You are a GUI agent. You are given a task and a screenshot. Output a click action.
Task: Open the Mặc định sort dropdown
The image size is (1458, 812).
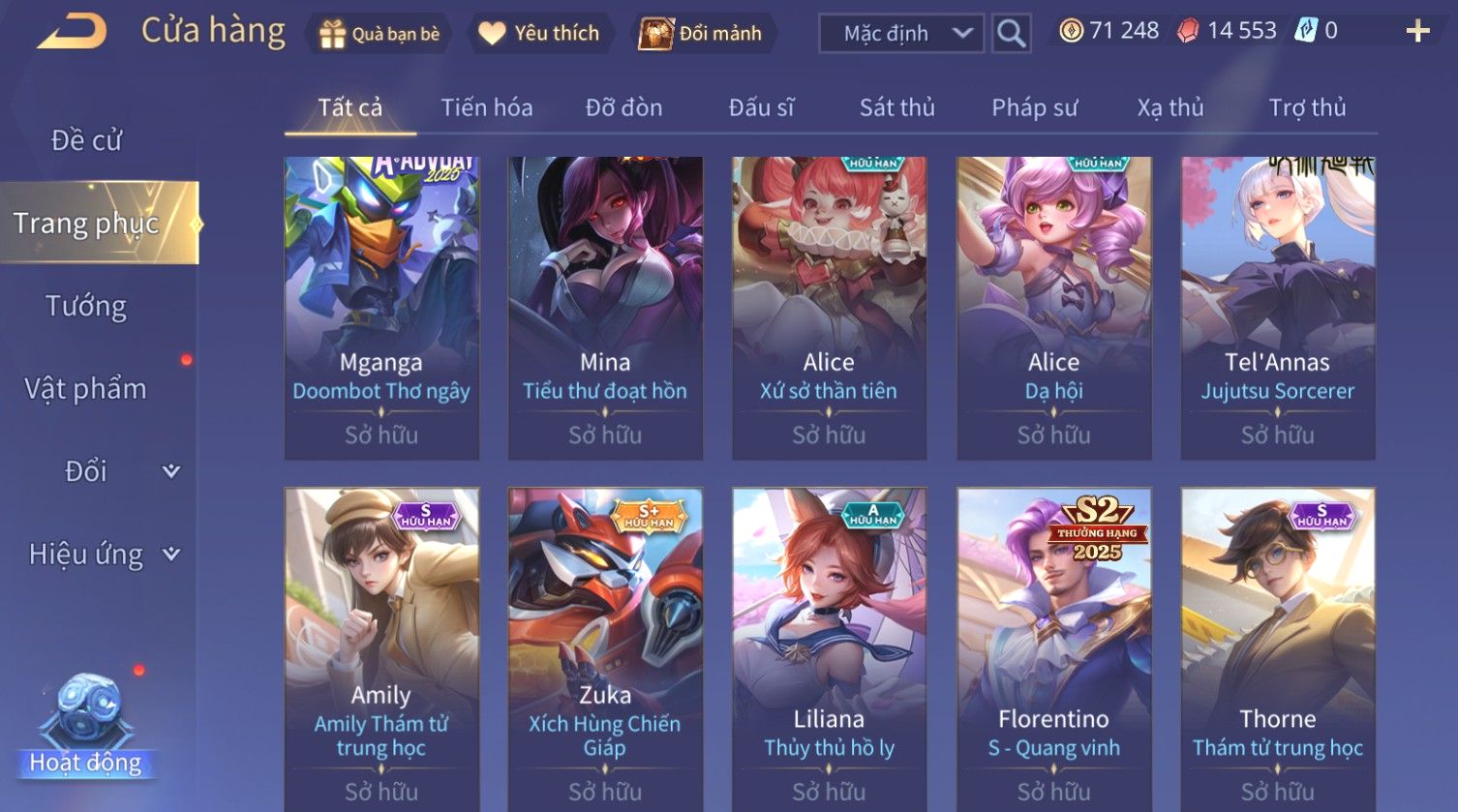[901, 33]
